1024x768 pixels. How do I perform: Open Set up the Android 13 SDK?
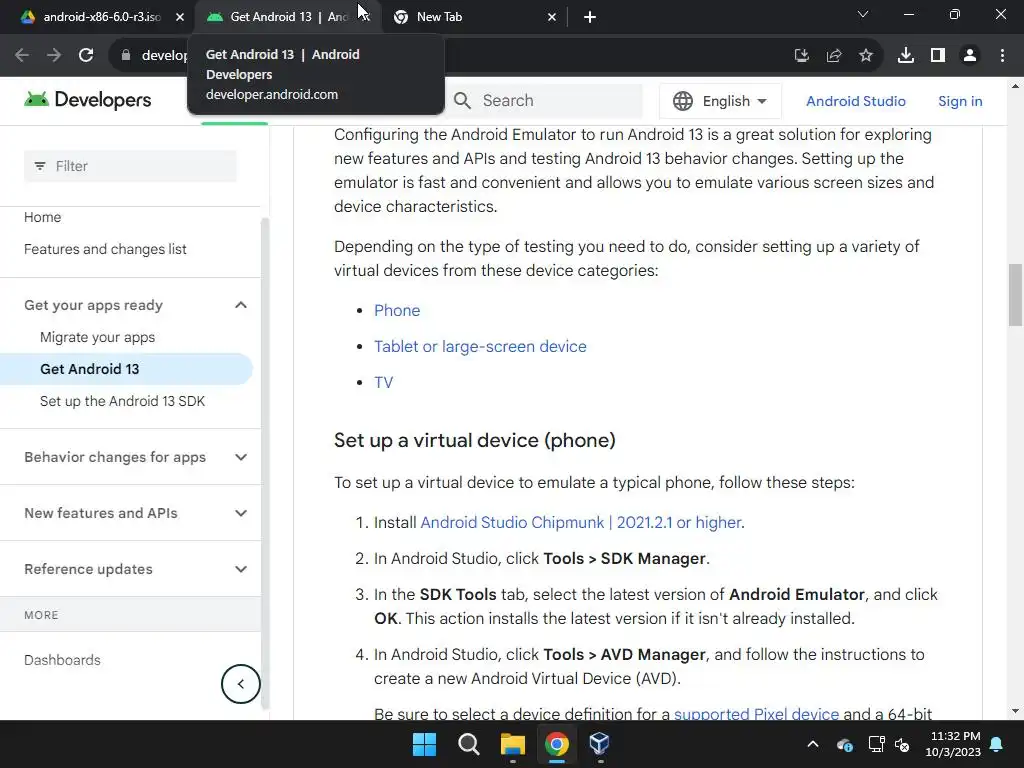click(x=122, y=401)
